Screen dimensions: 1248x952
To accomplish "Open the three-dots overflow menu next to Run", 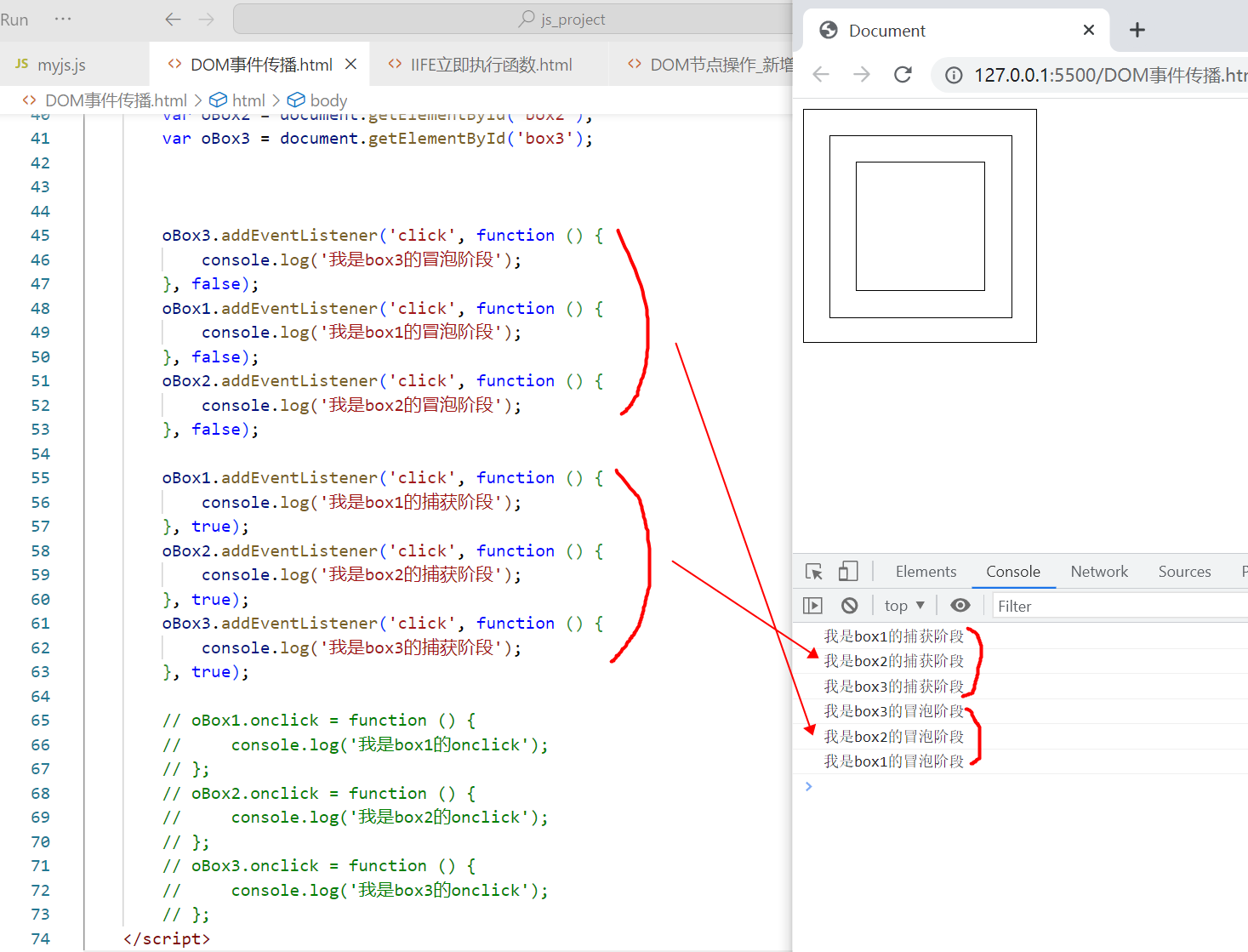I will (x=63, y=19).
